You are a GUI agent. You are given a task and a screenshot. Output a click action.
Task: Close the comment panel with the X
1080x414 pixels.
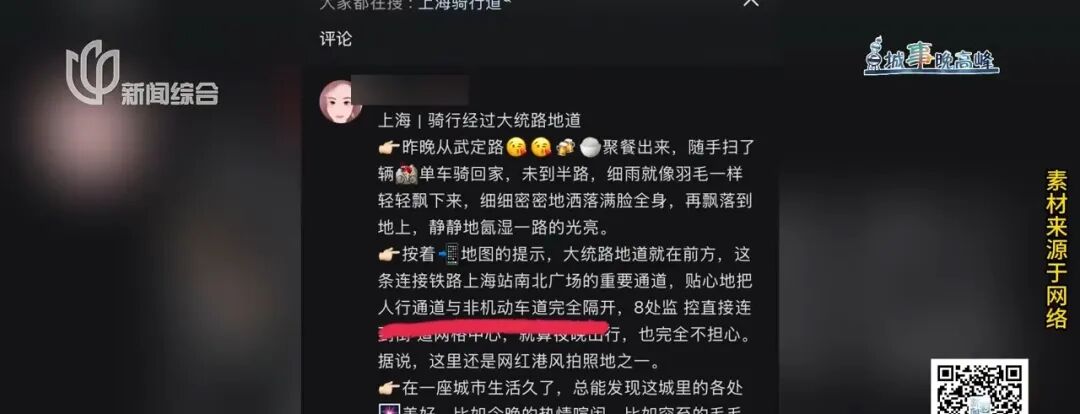click(751, 2)
